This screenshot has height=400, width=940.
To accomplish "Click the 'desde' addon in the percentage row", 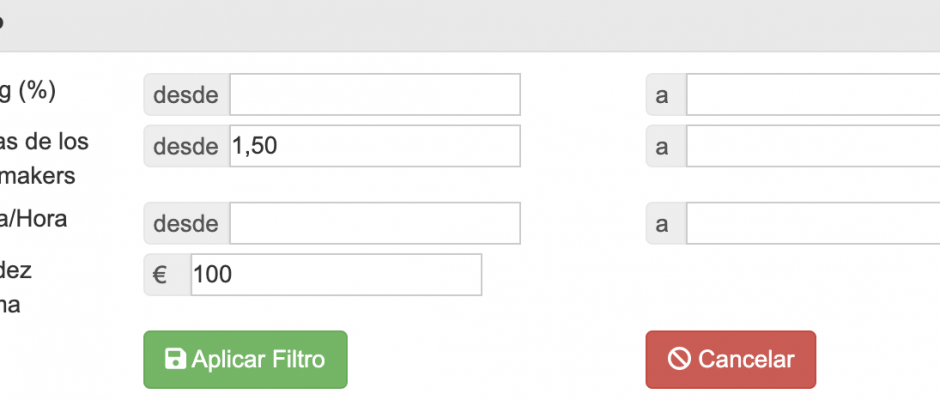I will (186, 95).
